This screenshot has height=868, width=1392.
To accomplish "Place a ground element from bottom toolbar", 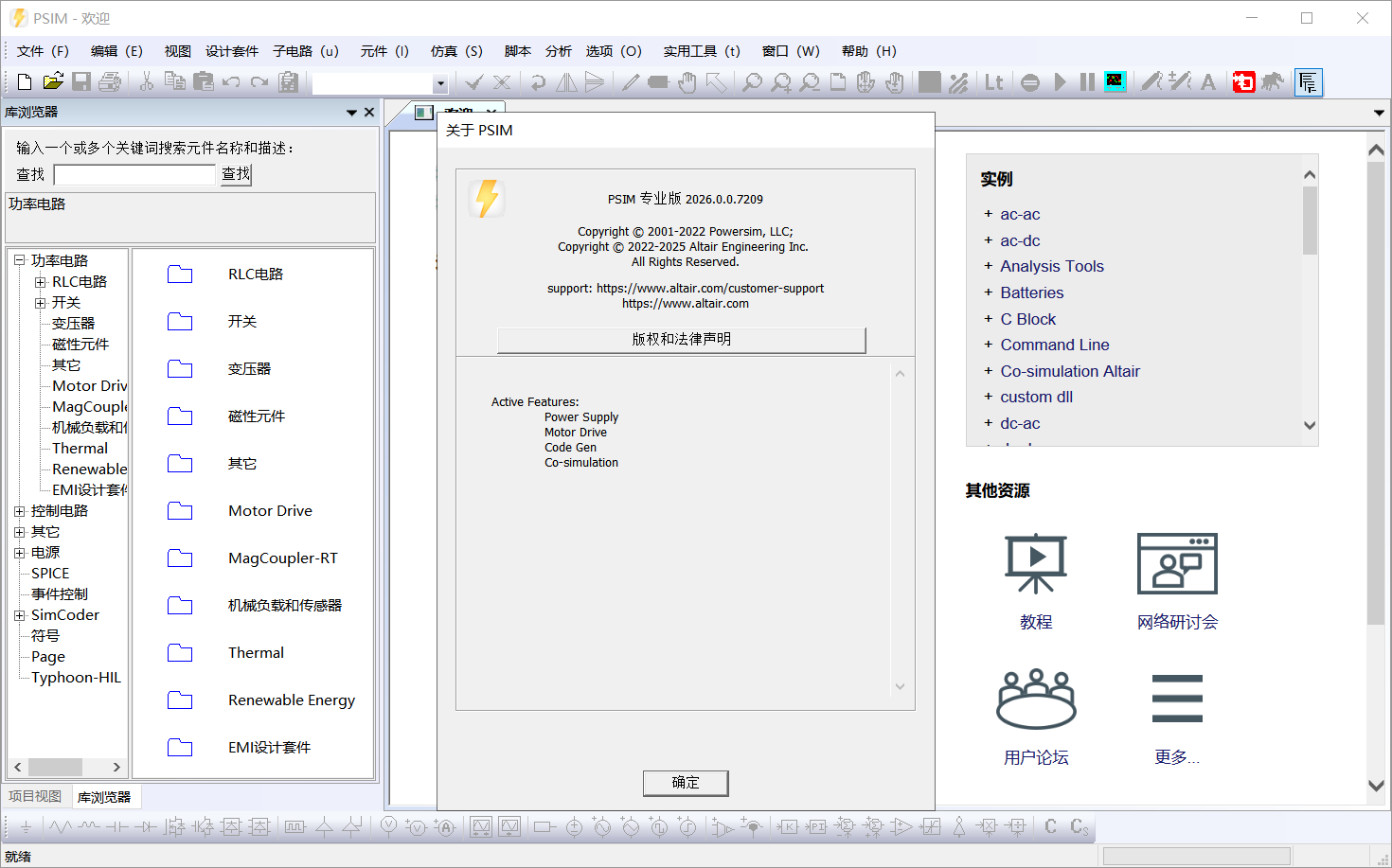I will (x=26, y=827).
